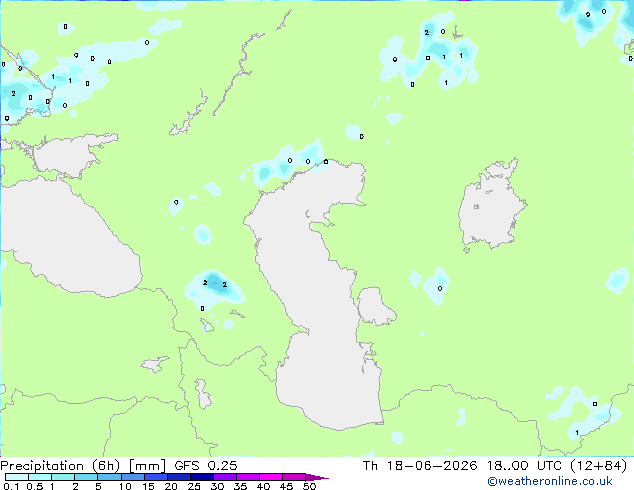Click the 0.1–0.5 mm legend color box
This screenshot has width=634, height=490.
tap(17, 477)
